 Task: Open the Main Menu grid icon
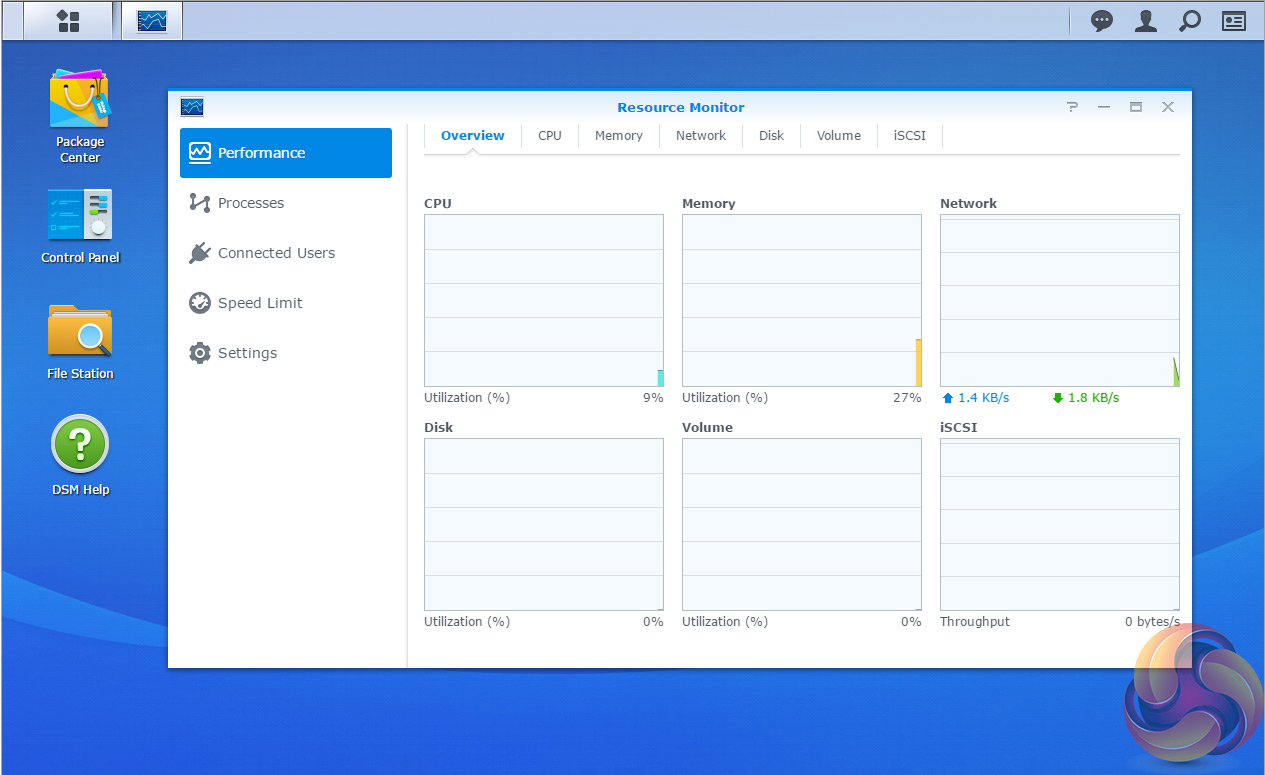(68, 21)
